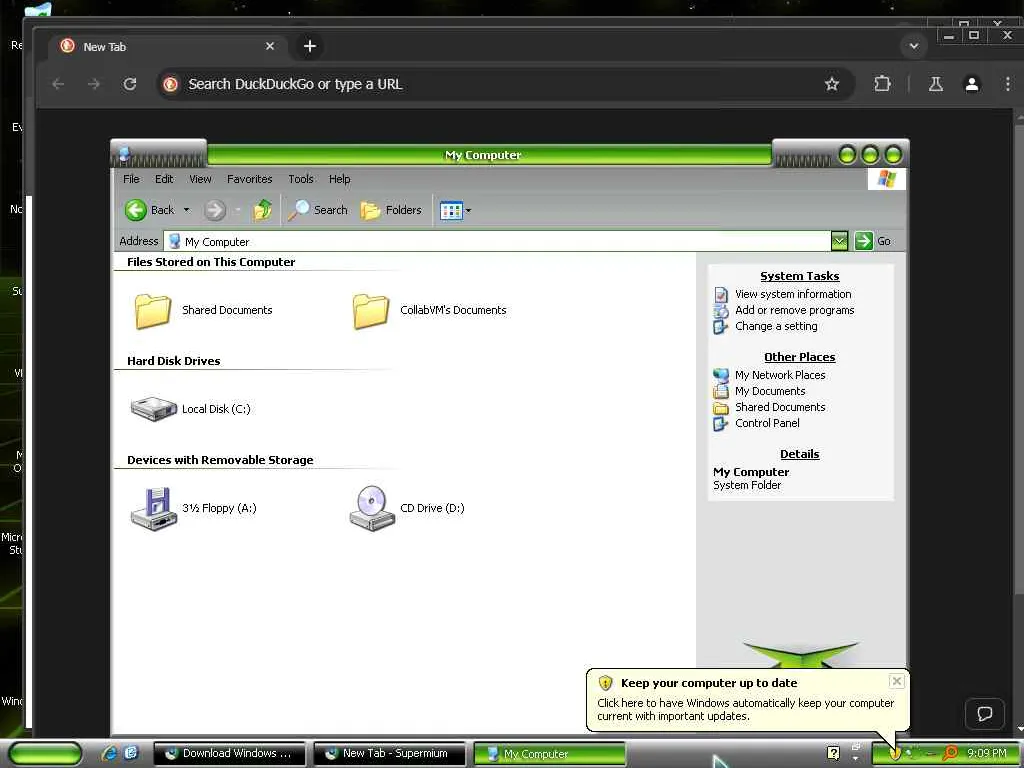This screenshot has height=768, width=1024.
Task: Go up one folder level
Action: 263,210
